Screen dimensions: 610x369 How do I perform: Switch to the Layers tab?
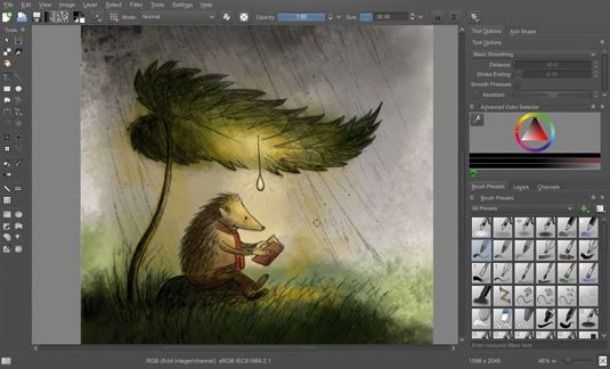pyautogui.click(x=521, y=187)
